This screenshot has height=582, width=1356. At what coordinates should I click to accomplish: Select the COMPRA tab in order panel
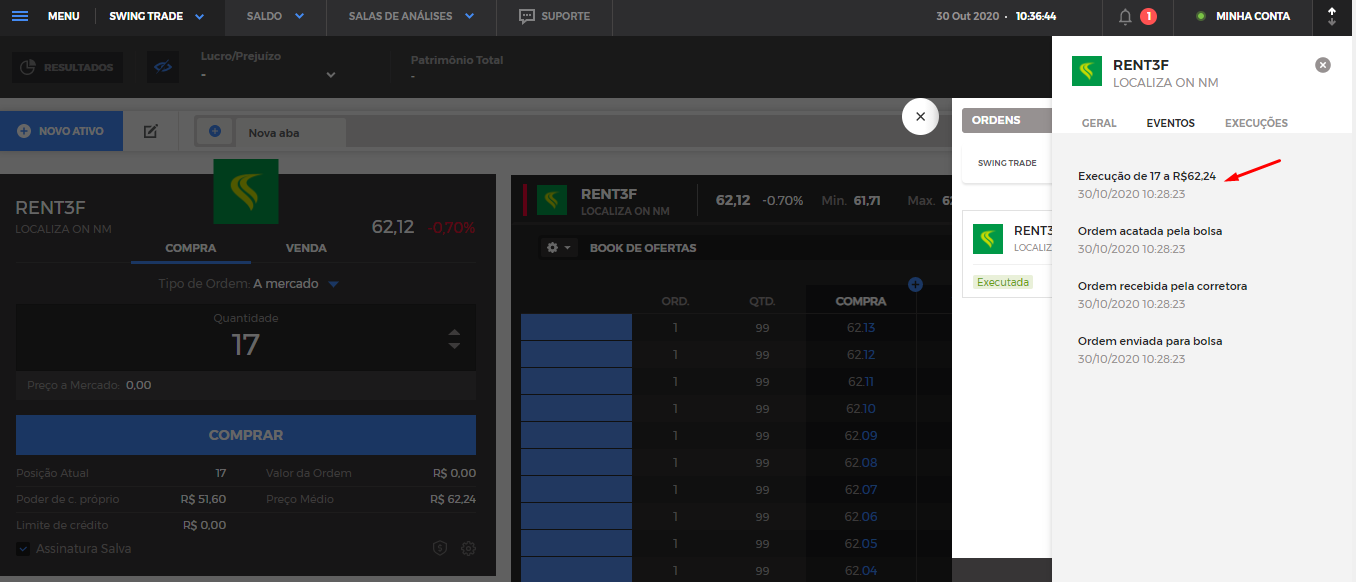(x=191, y=248)
